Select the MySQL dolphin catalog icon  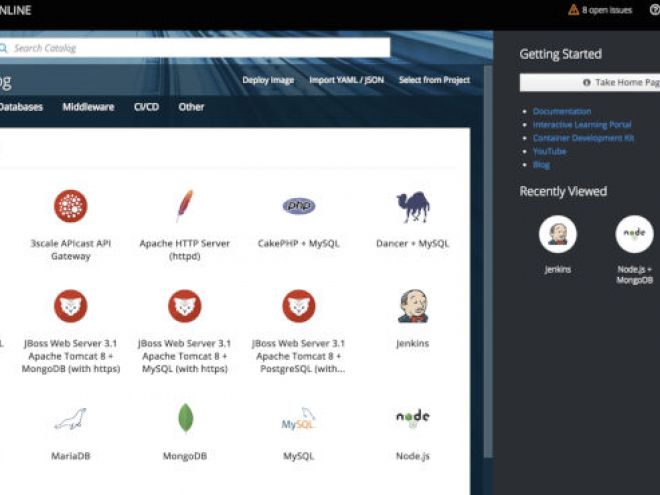298,419
